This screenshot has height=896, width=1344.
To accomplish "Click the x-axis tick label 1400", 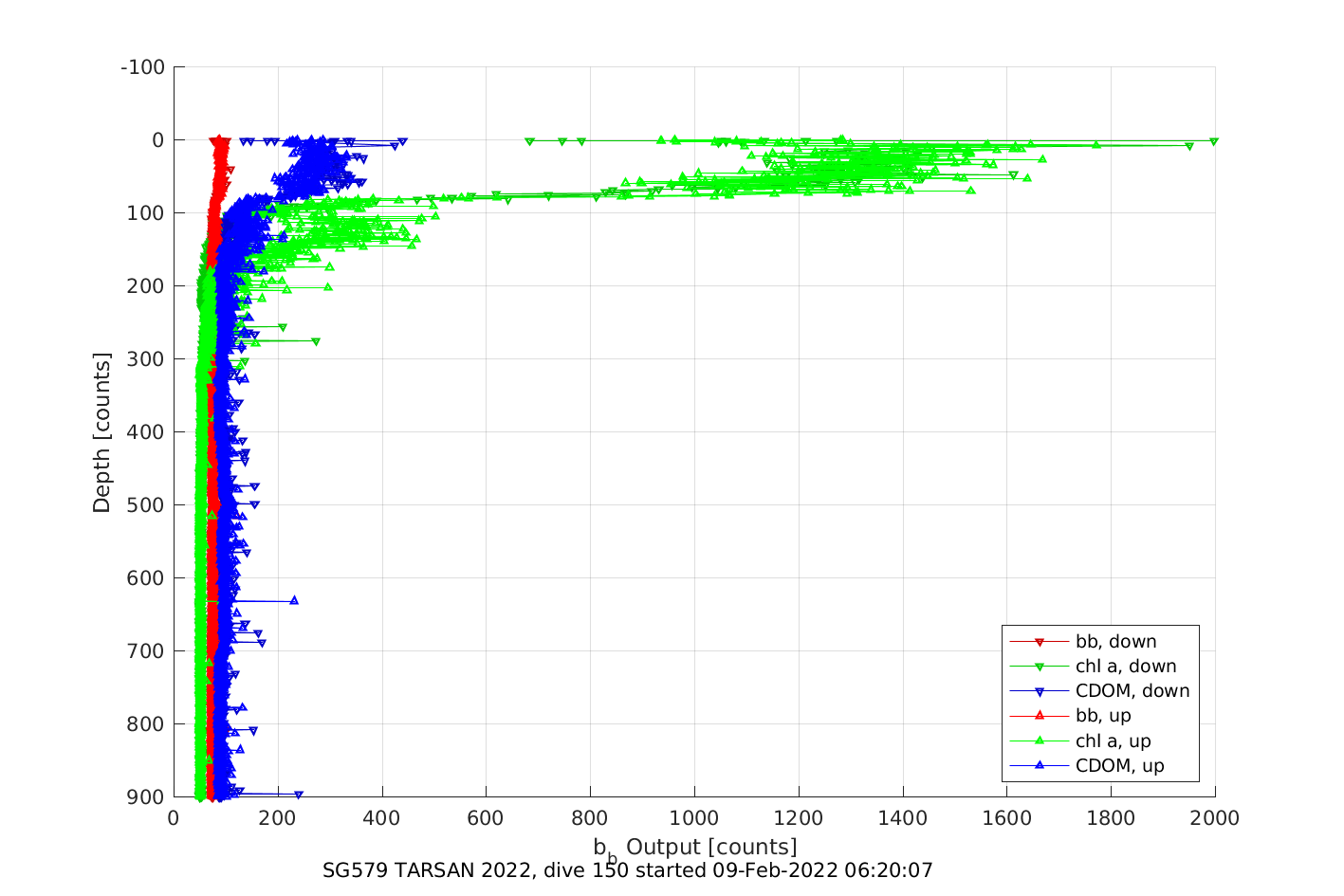I will [903, 818].
